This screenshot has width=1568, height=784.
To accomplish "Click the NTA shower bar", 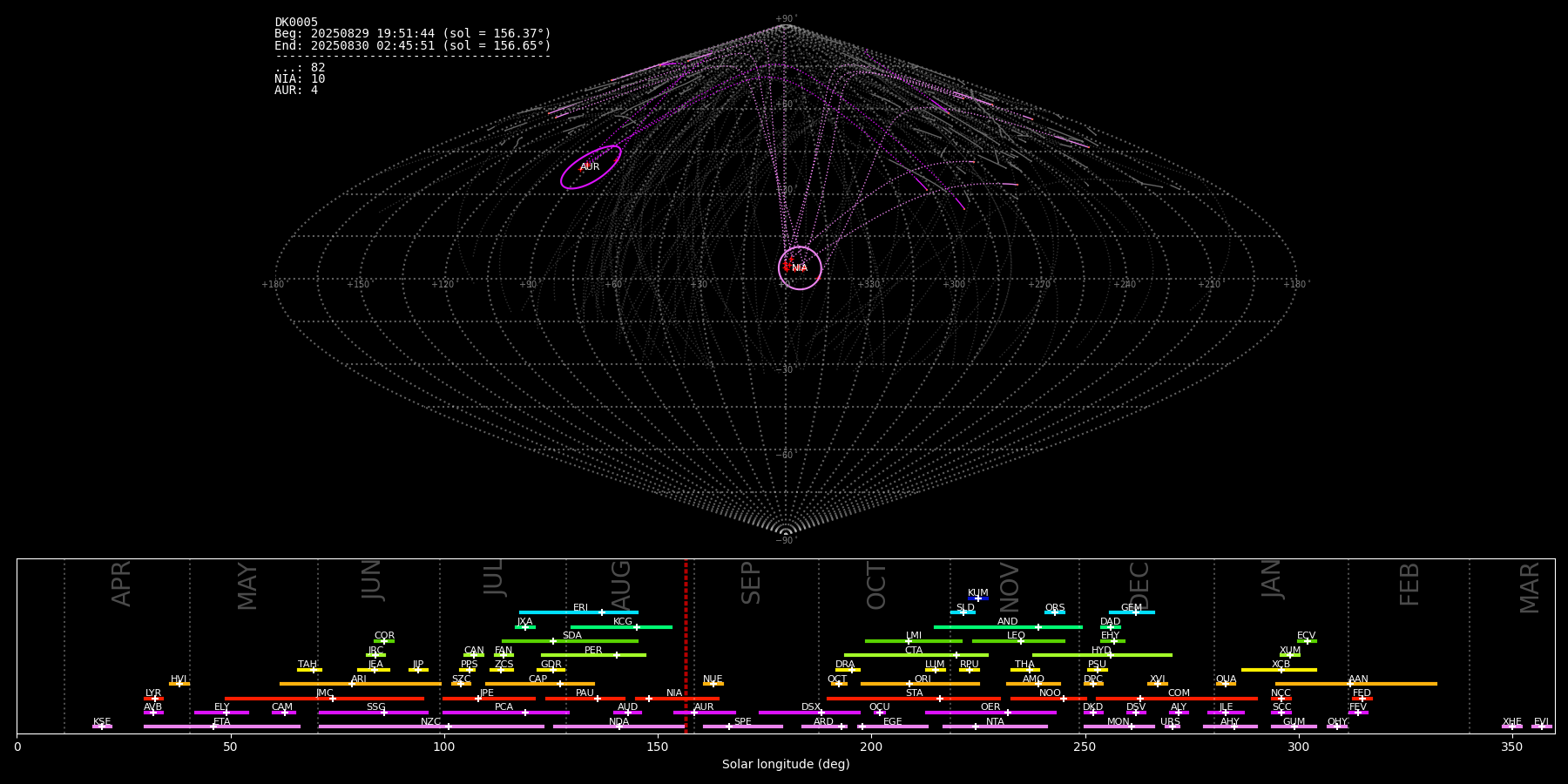I will point(994,727).
